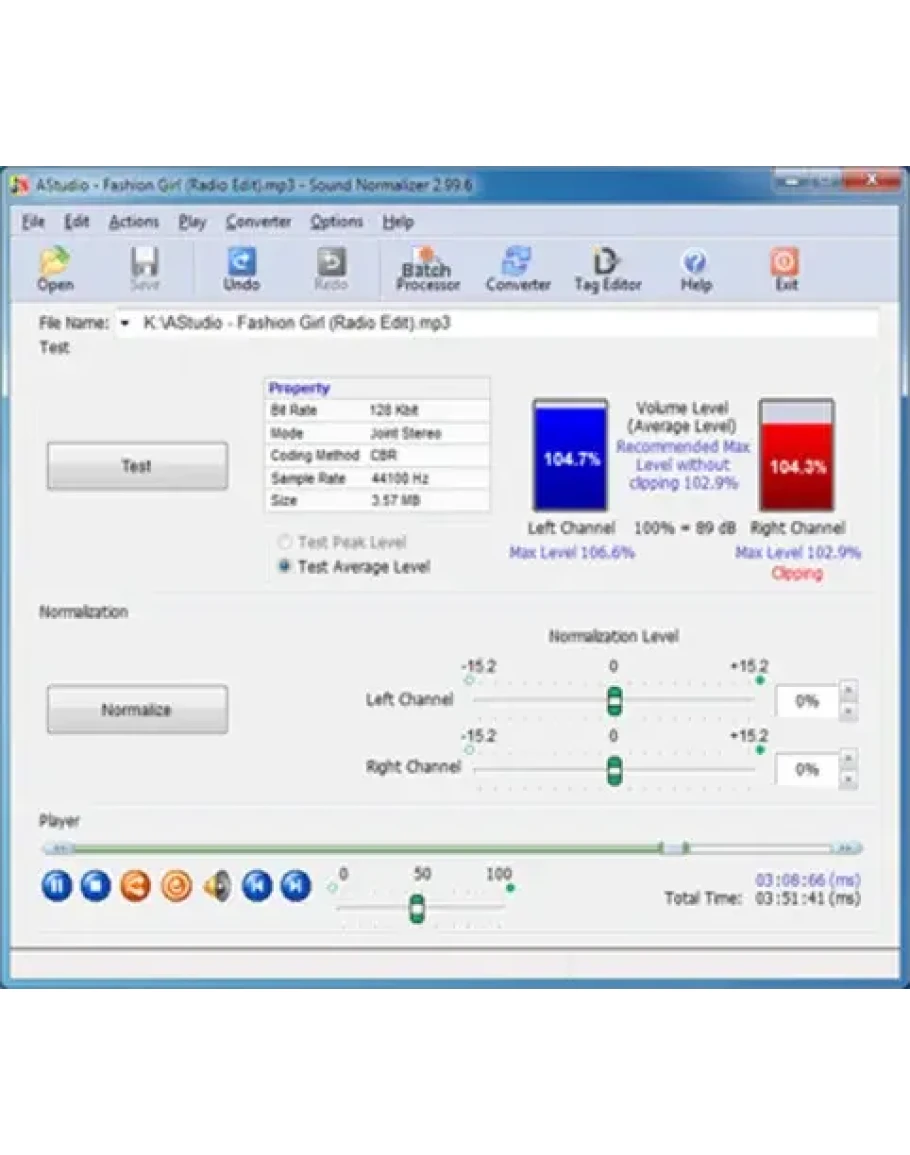
Task: Select the Test Peak Level radio button
Action: [x=285, y=542]
